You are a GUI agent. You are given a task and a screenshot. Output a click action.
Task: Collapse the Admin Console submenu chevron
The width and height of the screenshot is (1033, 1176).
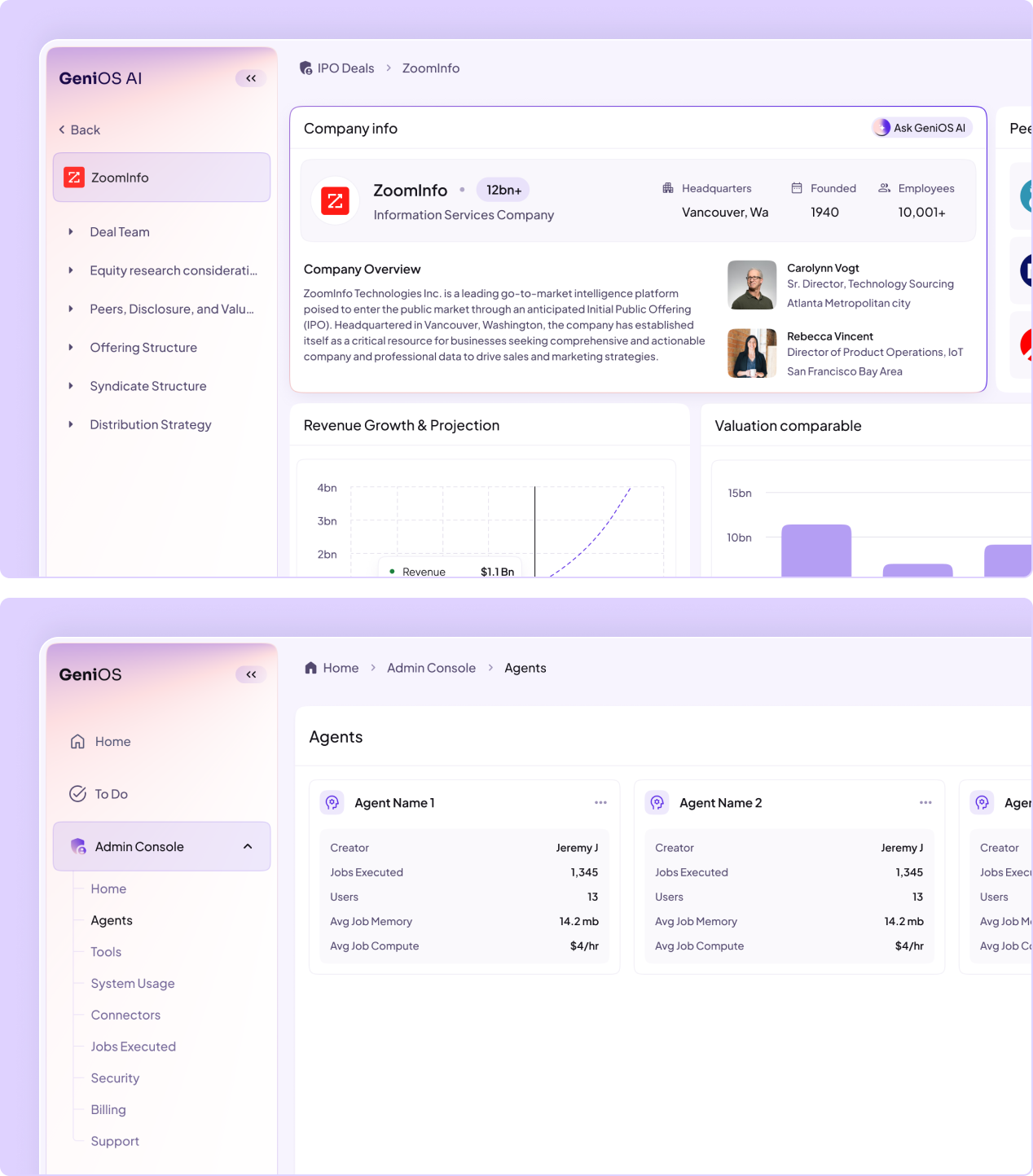point(248,846)
